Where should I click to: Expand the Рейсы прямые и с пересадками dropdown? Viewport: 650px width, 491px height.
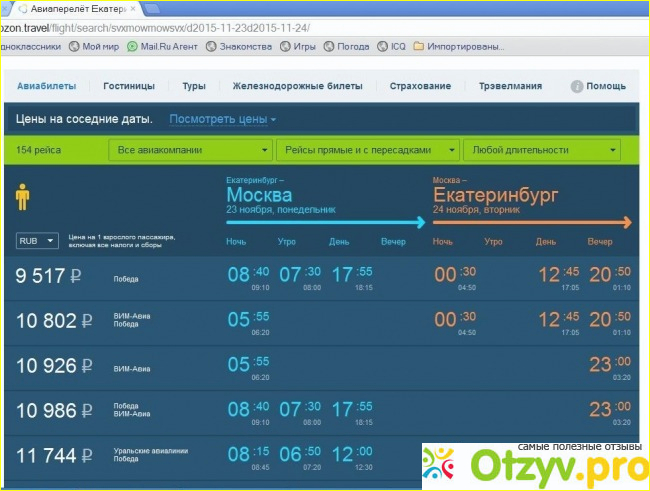[365, 150]
